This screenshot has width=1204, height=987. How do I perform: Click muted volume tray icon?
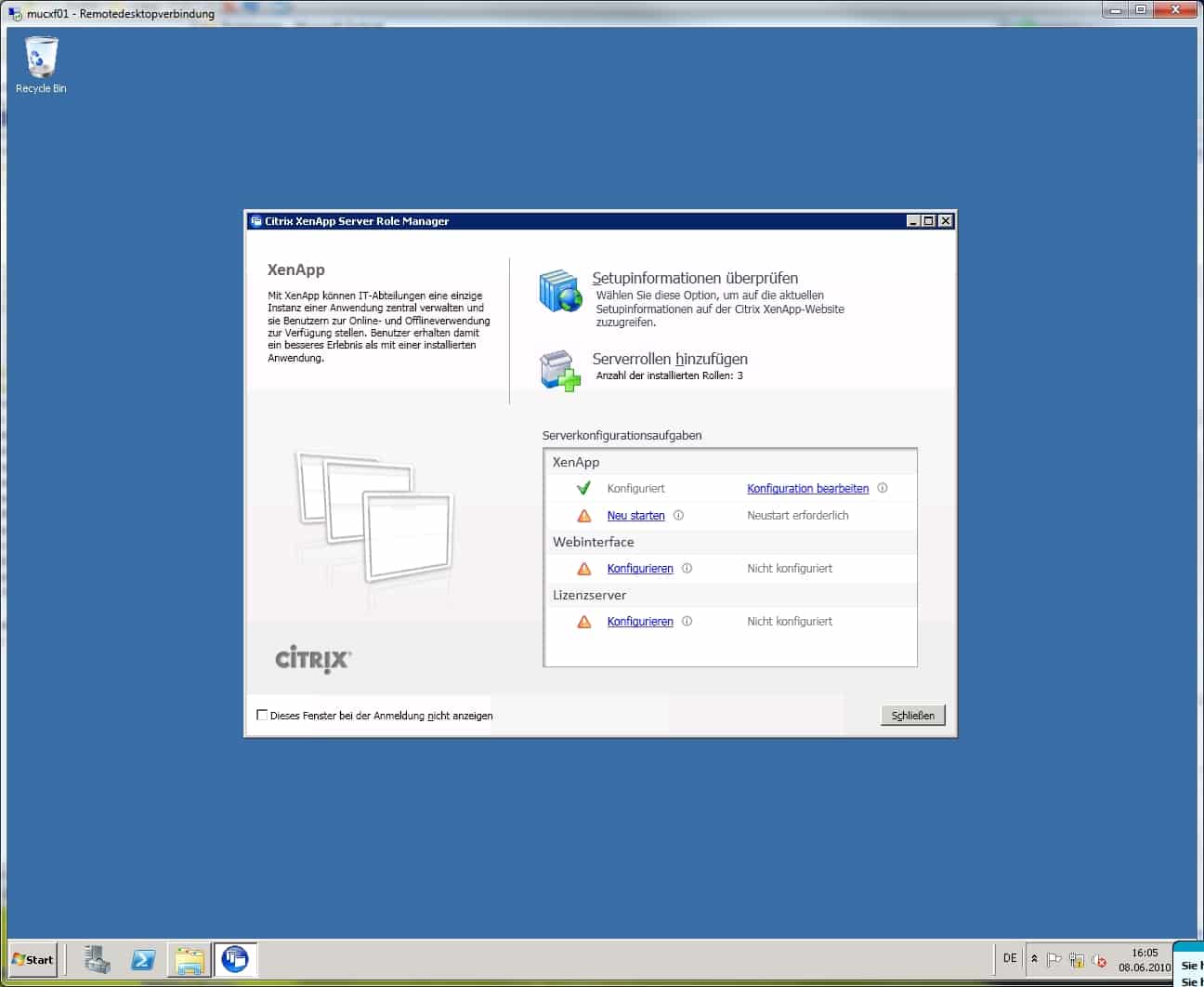1099,960
